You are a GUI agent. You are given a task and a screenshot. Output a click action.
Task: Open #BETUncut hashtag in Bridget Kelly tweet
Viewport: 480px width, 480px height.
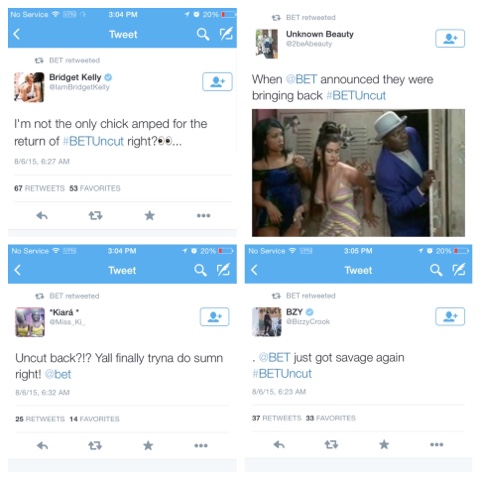(x=93, y=141)
